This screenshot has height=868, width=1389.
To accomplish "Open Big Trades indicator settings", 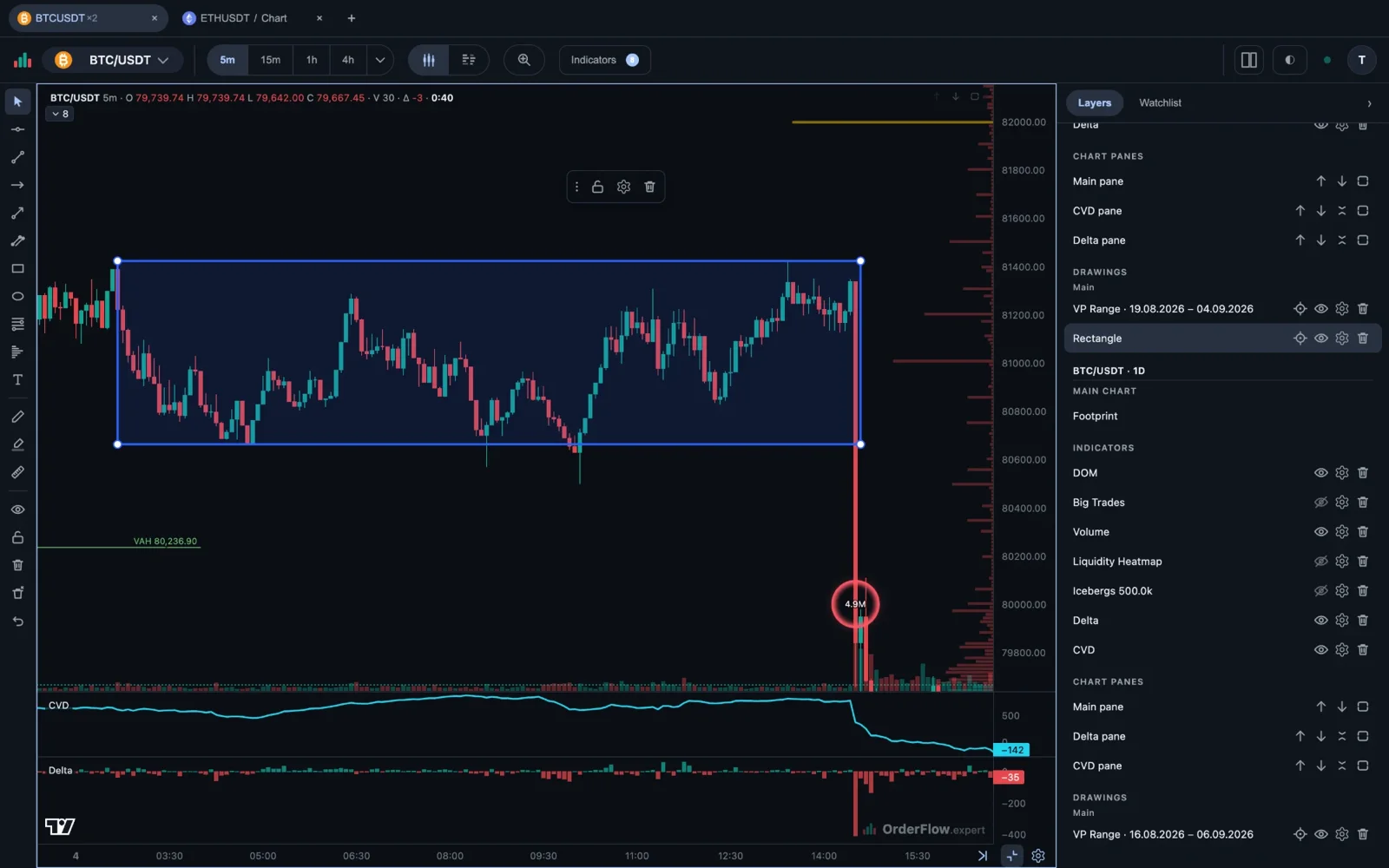I will [1342, 503].
